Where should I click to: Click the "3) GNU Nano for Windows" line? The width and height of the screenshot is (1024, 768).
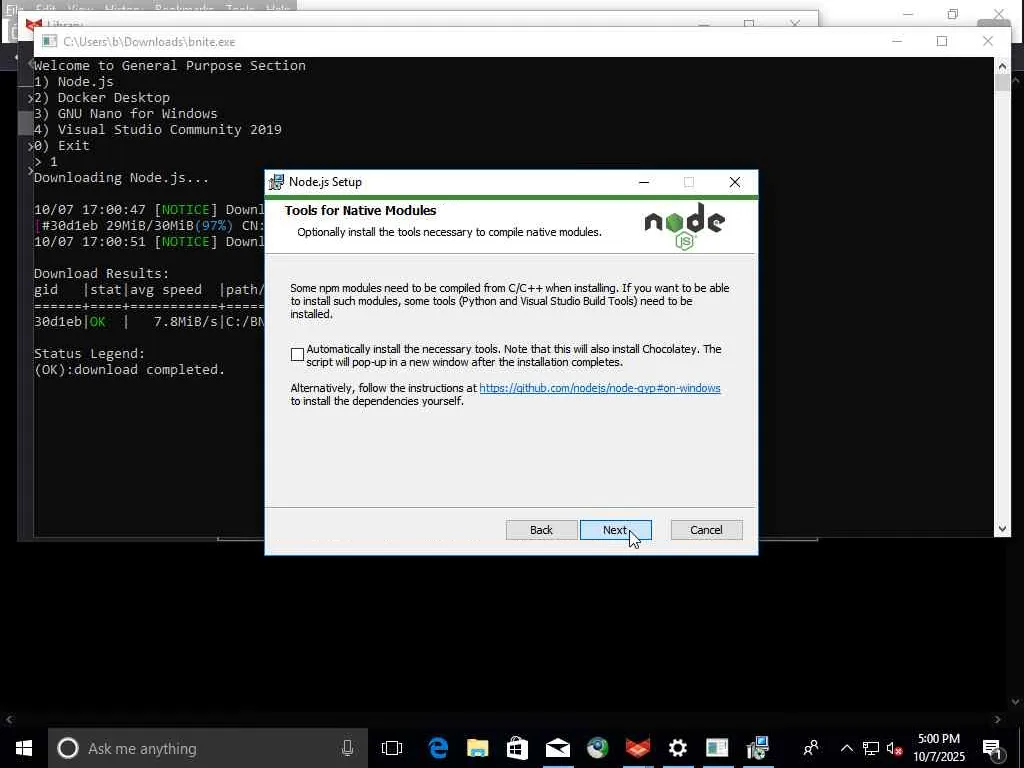[x=125, y=114]
